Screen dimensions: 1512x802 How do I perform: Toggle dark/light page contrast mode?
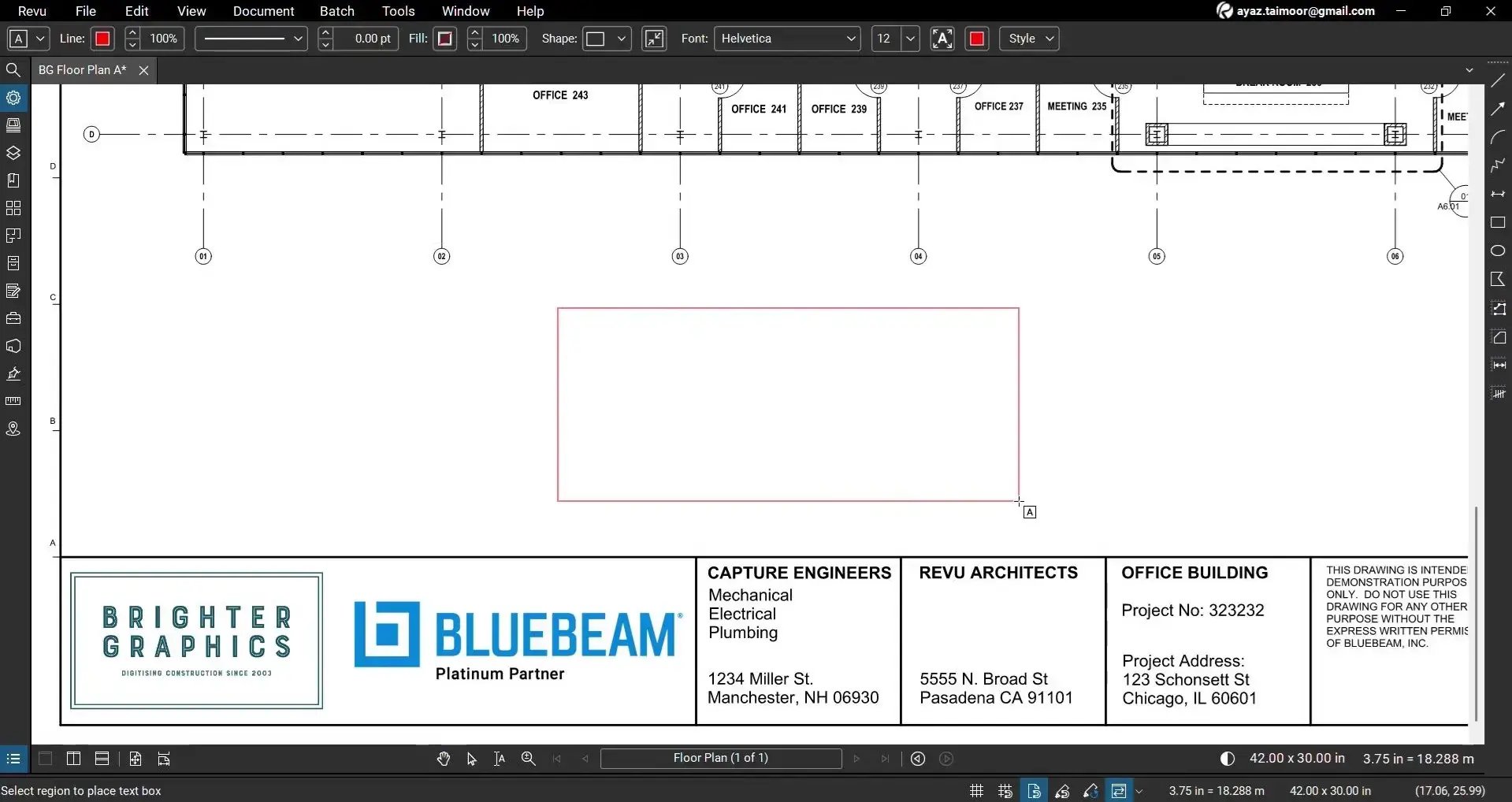[x=1226, y=758]
